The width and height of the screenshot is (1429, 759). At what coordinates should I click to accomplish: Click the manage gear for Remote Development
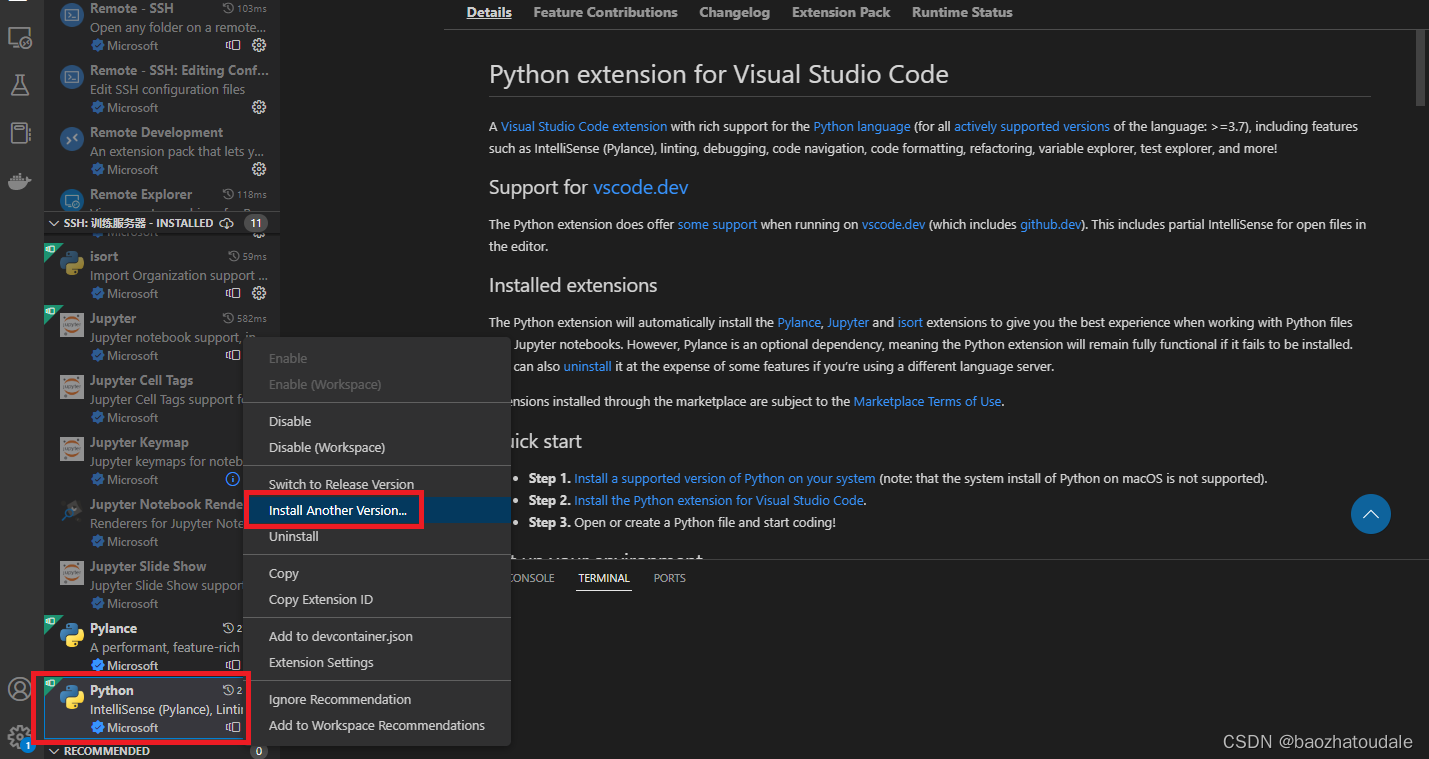[x=259, y=169]
